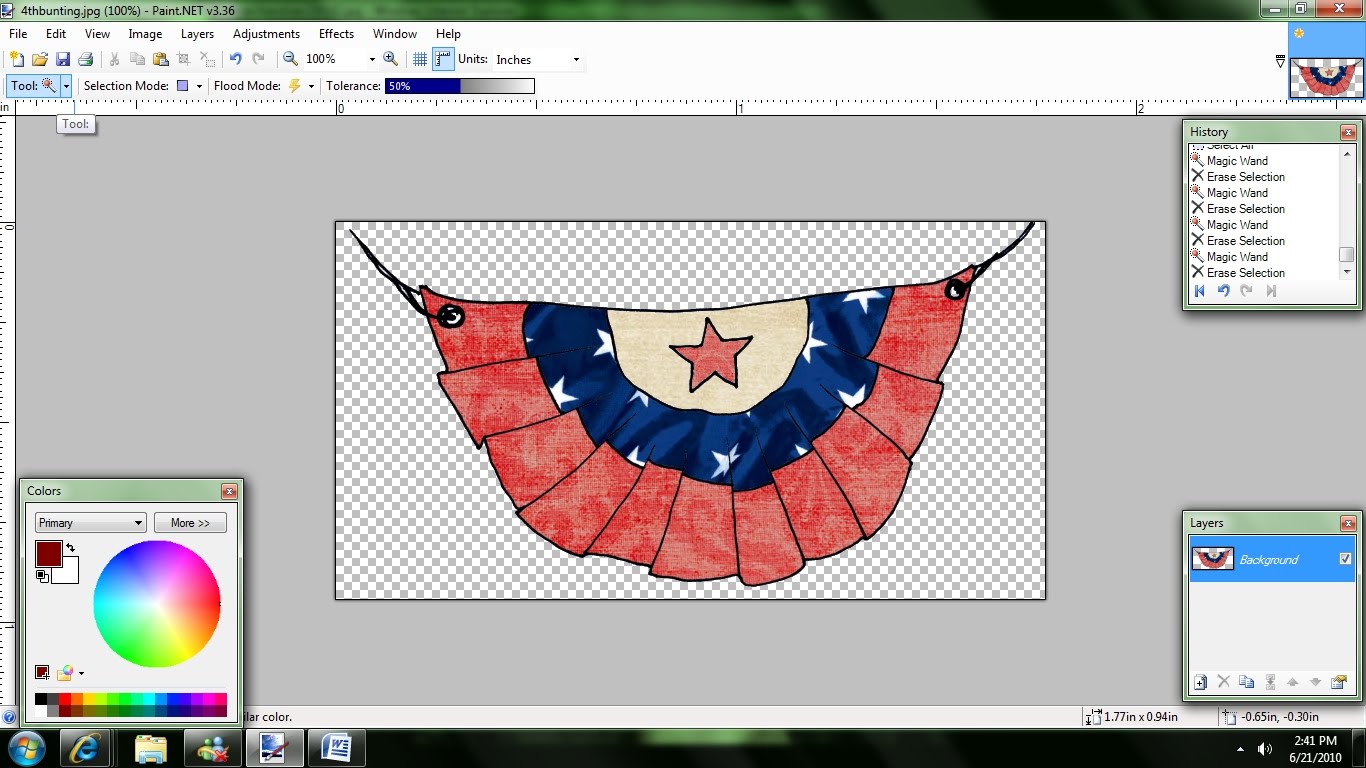Click the Zoom In magnifier icon
This screenshot has height=768, width=1366.
(391, 59)
